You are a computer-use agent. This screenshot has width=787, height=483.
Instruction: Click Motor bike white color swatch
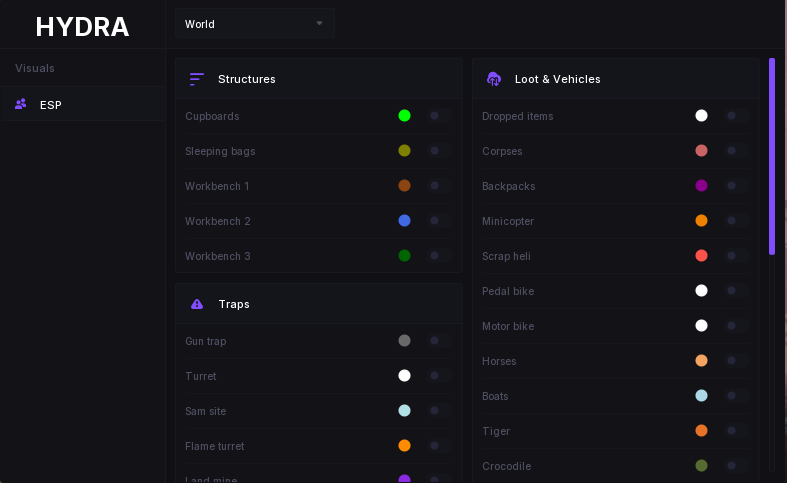(x=702, y=326)
